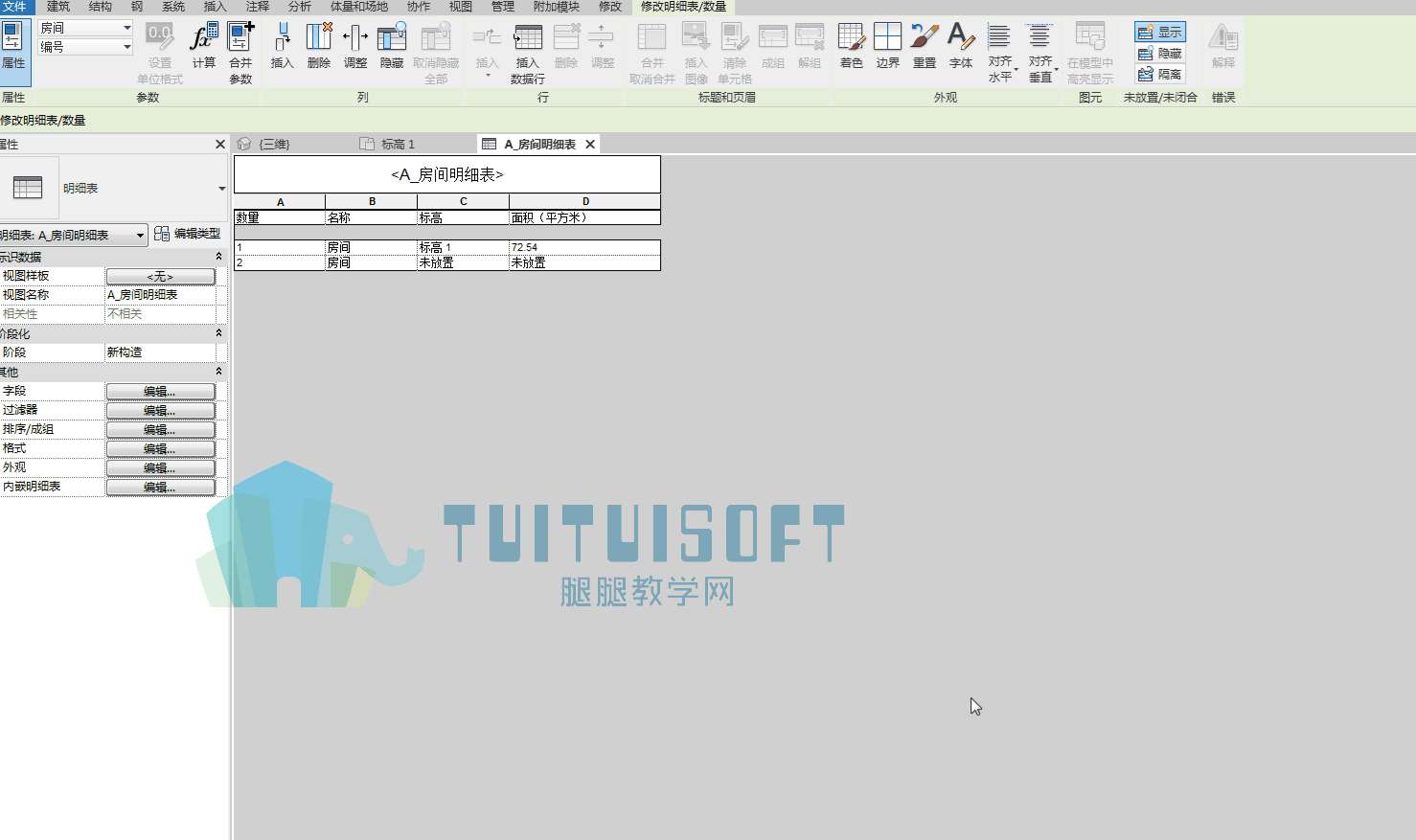The width and height of the screenshot is (1416, 840).
Task: Toggle 显示 (Show) unplaced rooms
Action: point(1160,33)
